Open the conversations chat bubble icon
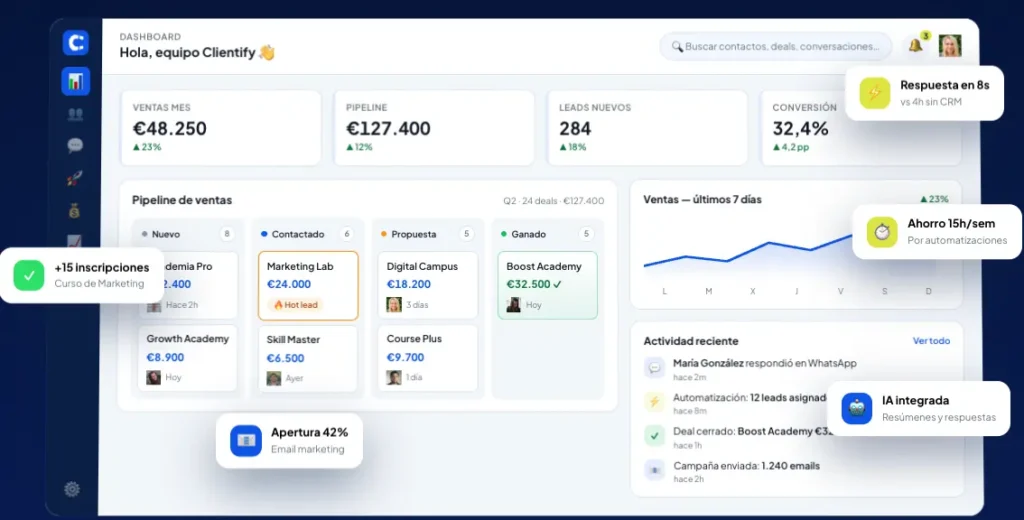The height and width of the screenshot is (520, 1024). point(75,145)
